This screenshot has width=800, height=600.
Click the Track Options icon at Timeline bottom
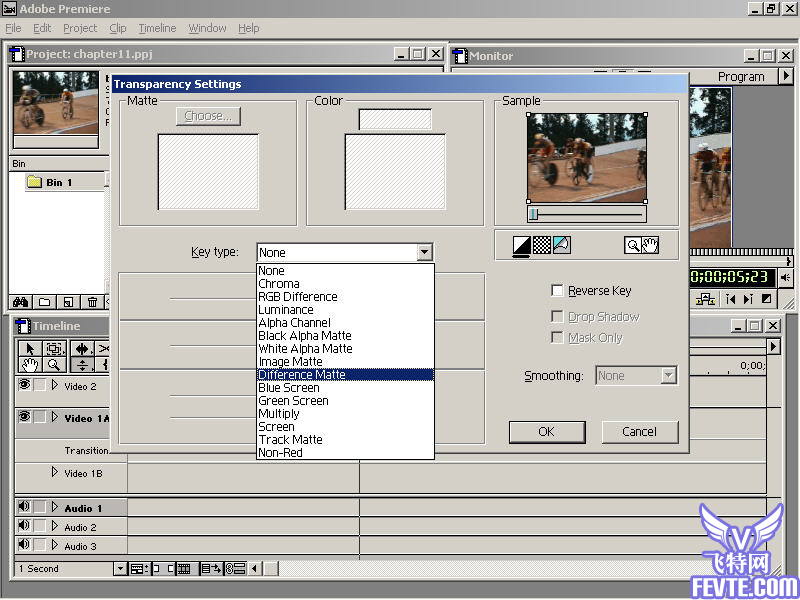point(138,568)
